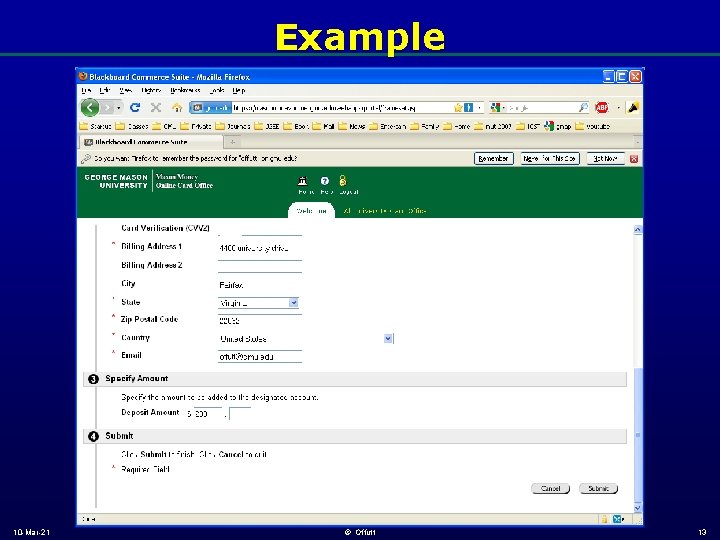The image size is (720, 540).
Task: Click the vertical scrollbar thumb
Action: pyautogui.click(x=638, y=434)
